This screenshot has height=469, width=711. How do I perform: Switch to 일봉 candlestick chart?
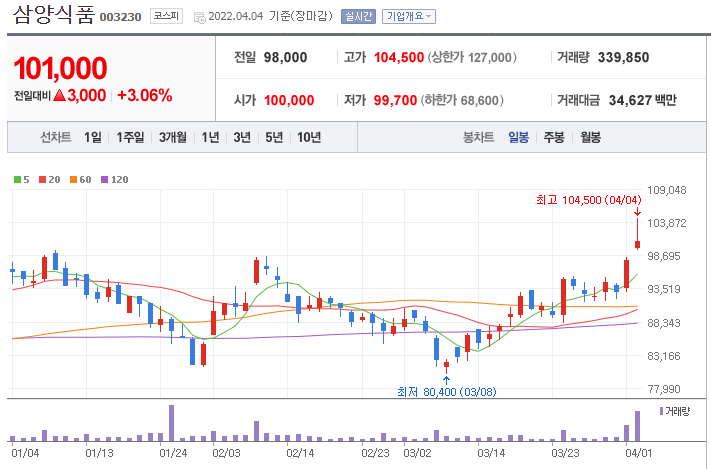[518, 137]
